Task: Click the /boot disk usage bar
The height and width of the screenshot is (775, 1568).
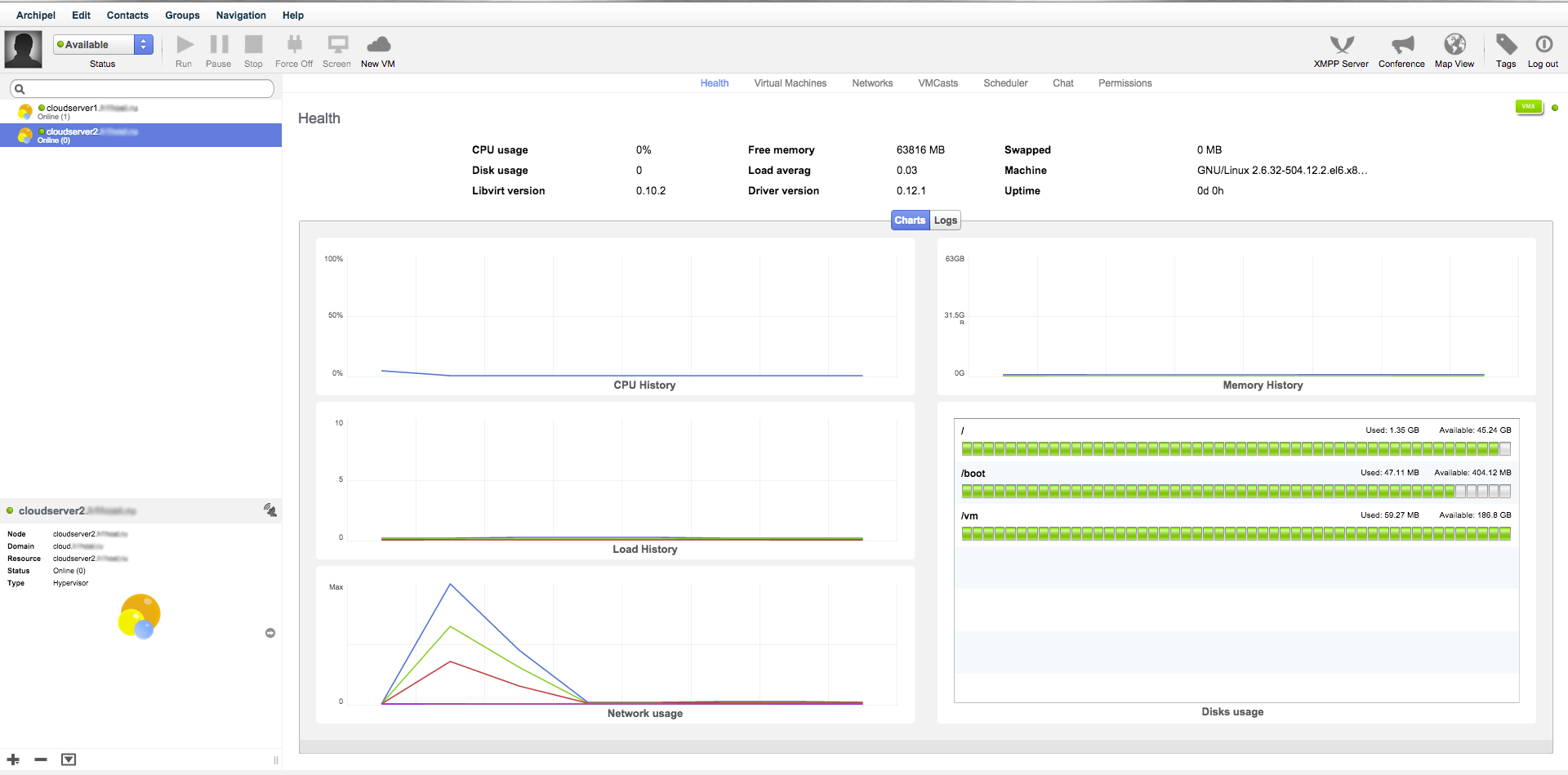Action: point(1236,491)
